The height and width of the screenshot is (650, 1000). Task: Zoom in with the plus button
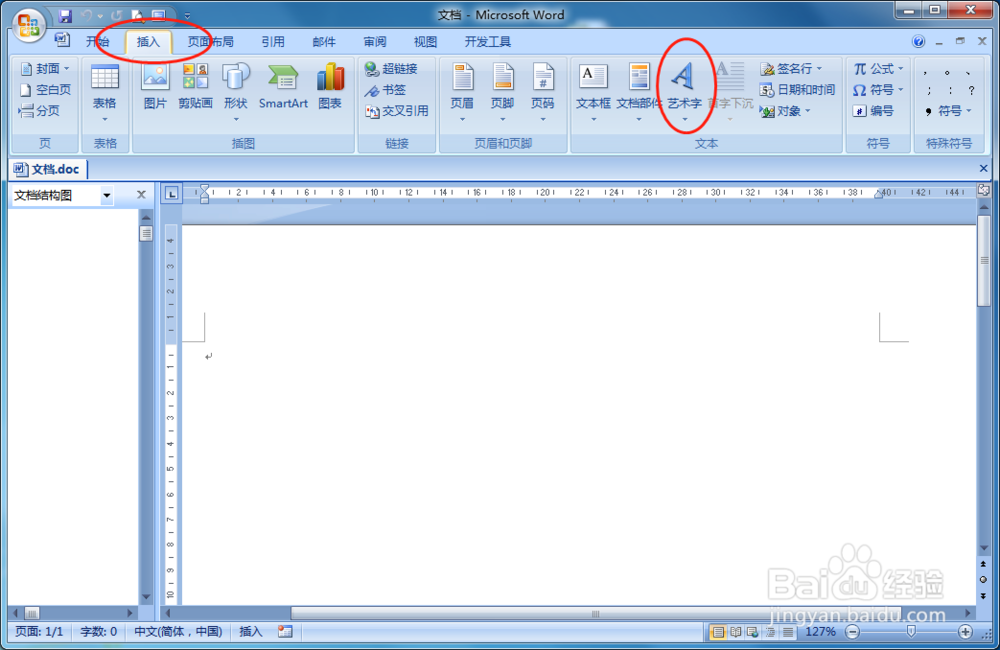[x=965, y=632]
